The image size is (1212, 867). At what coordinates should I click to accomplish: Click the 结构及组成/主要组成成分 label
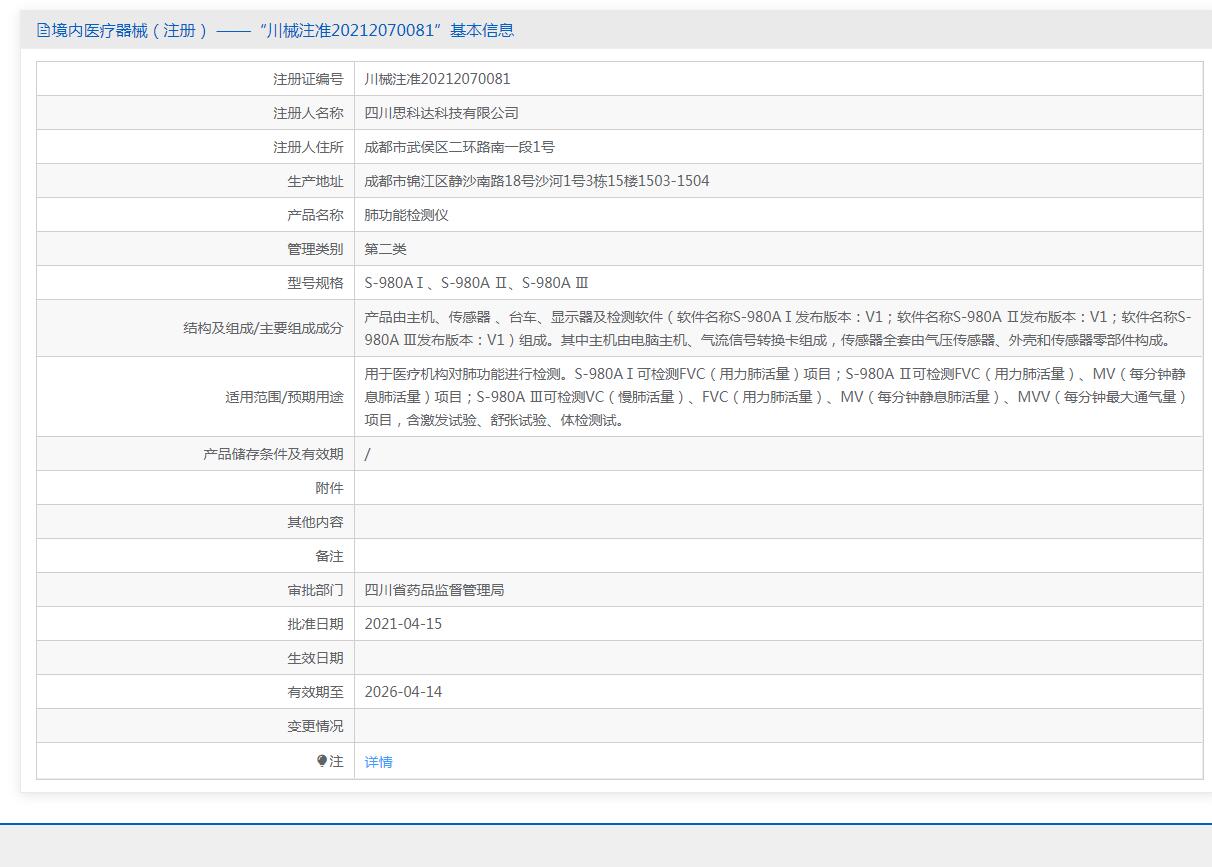[x=263, y=328]
